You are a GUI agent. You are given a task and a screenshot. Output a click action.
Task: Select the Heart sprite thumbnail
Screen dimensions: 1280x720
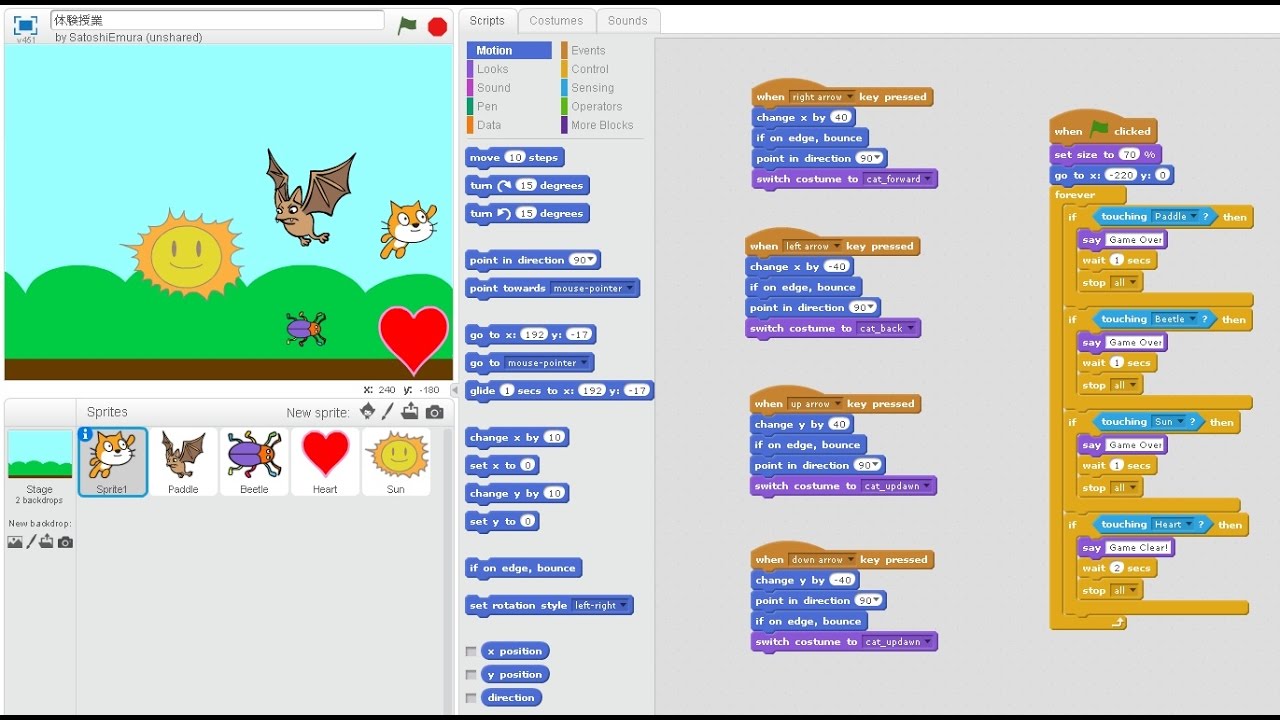pyautogui.click(x=324, y=462)
